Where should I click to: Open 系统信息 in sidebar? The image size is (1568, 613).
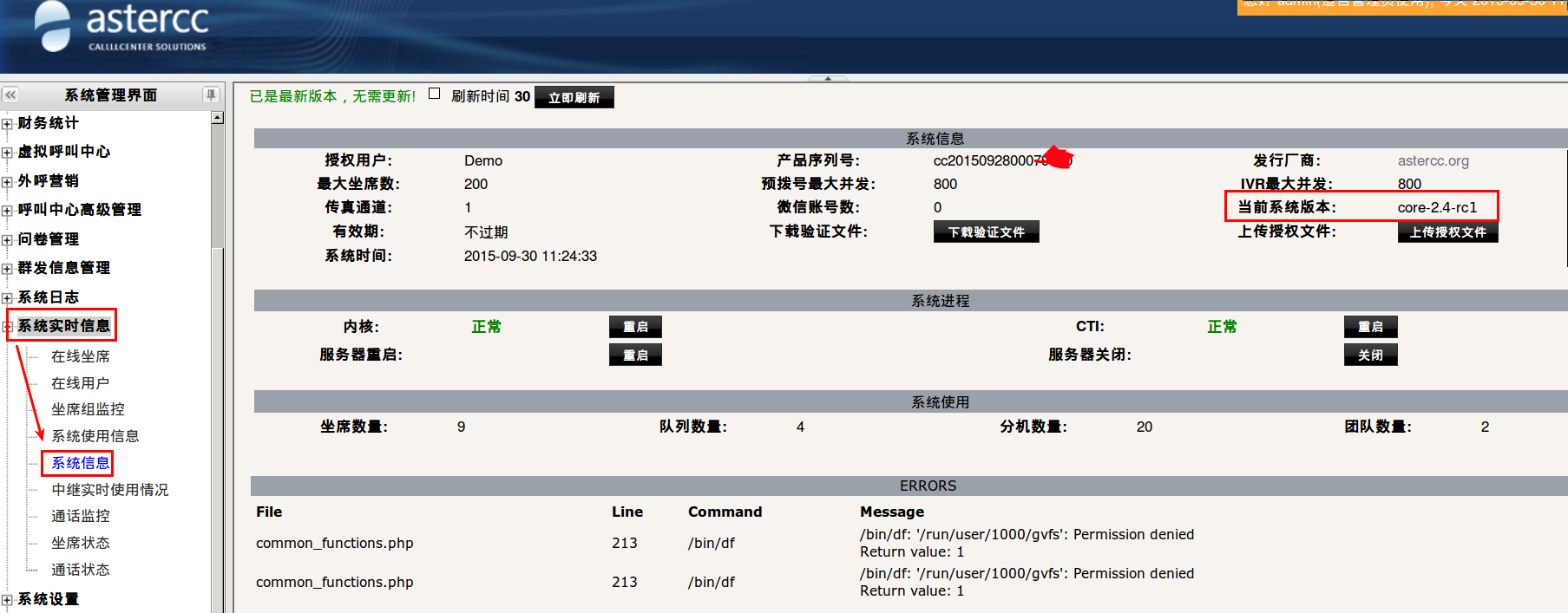click(x=80, y=463)
